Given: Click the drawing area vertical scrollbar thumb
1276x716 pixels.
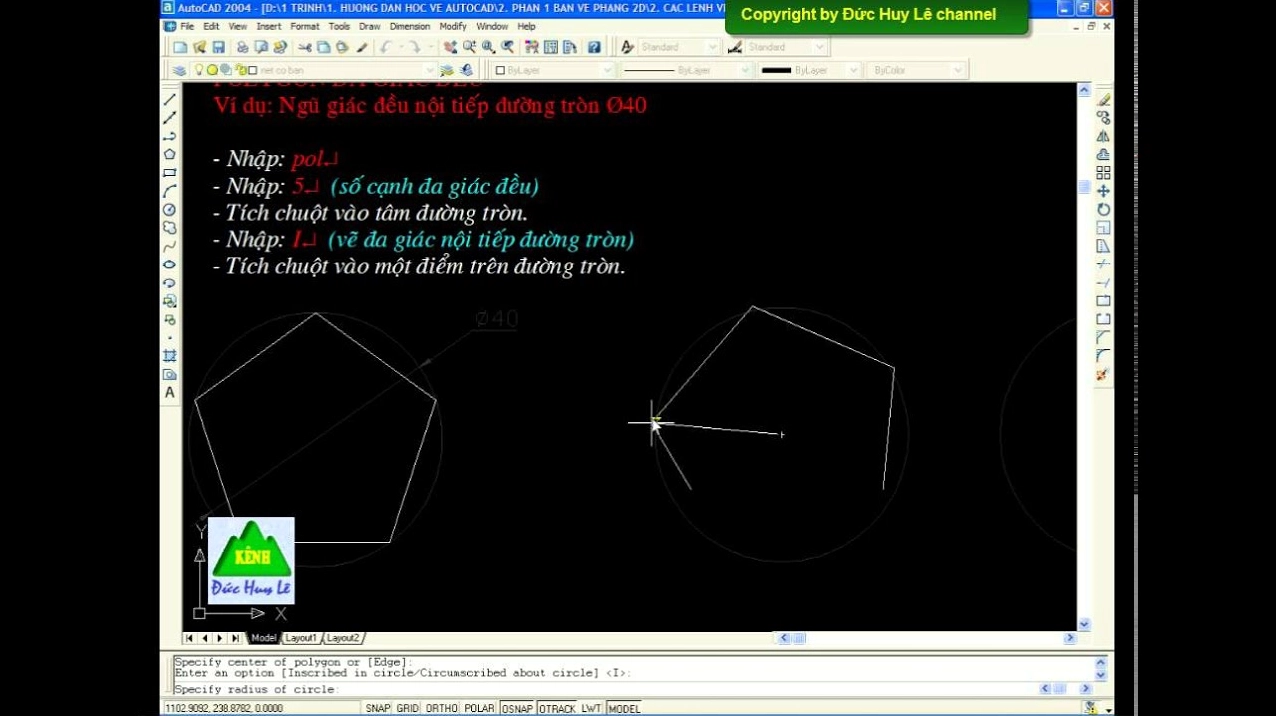Looking at the screenshot, I should (x=1084, y=187).
